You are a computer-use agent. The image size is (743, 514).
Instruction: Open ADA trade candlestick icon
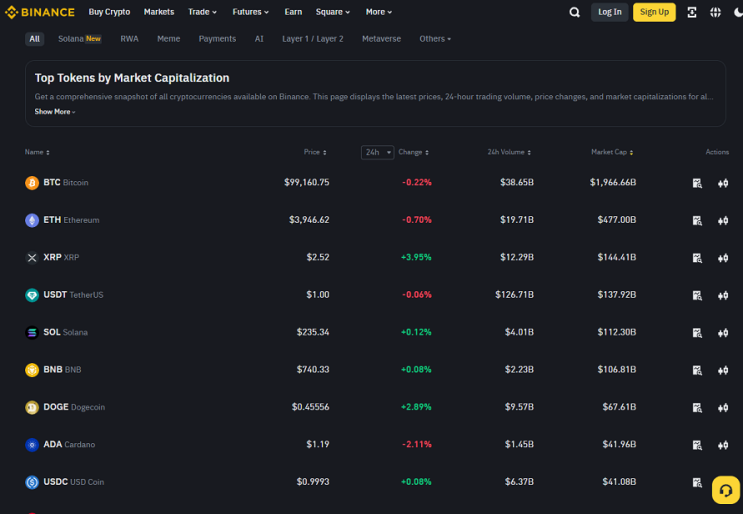click(723, 445)
